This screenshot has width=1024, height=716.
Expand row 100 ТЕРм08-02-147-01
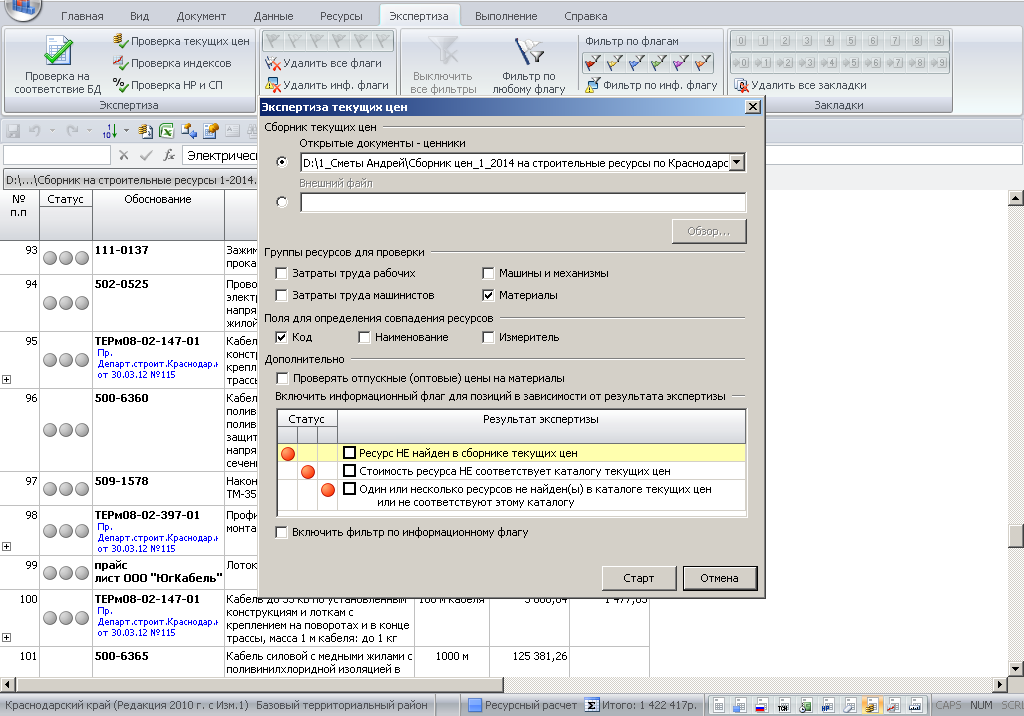(x=7, y=638)
